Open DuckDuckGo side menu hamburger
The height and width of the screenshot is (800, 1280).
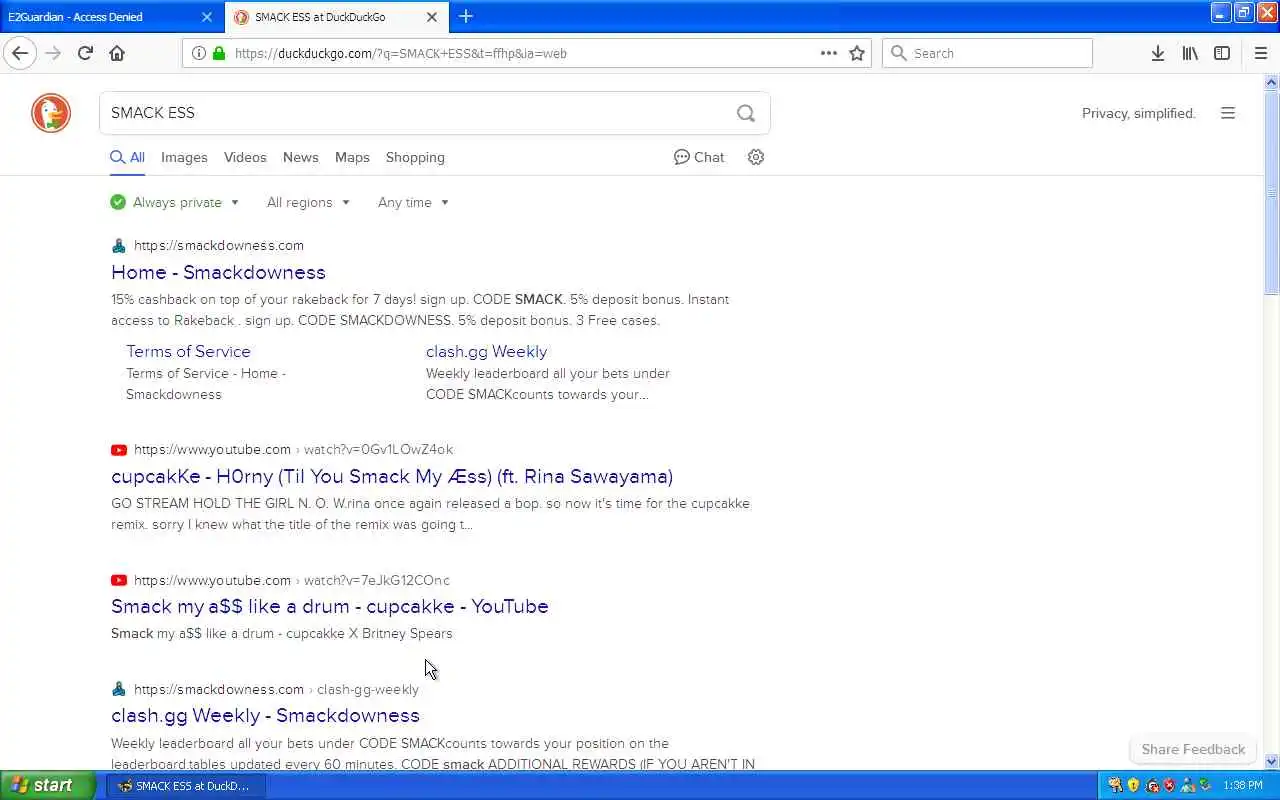(x=1228, y=113)
